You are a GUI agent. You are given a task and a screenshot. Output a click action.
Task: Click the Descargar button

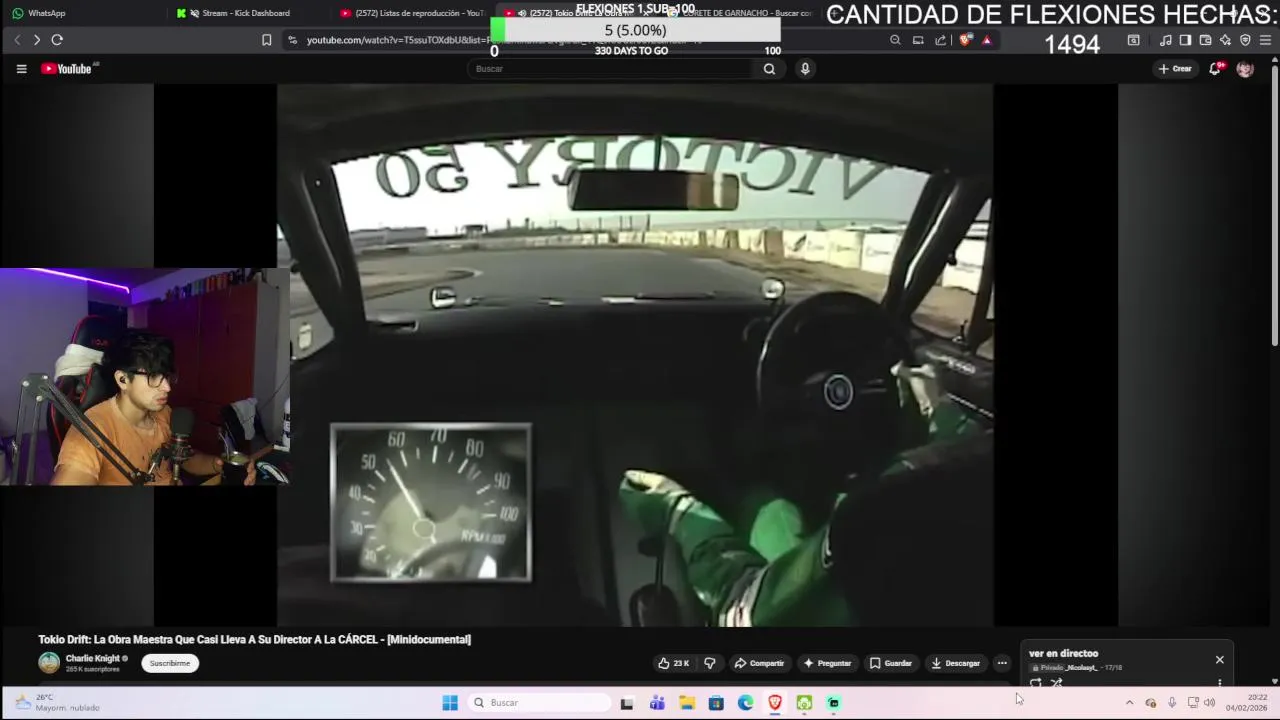[955, 663]
